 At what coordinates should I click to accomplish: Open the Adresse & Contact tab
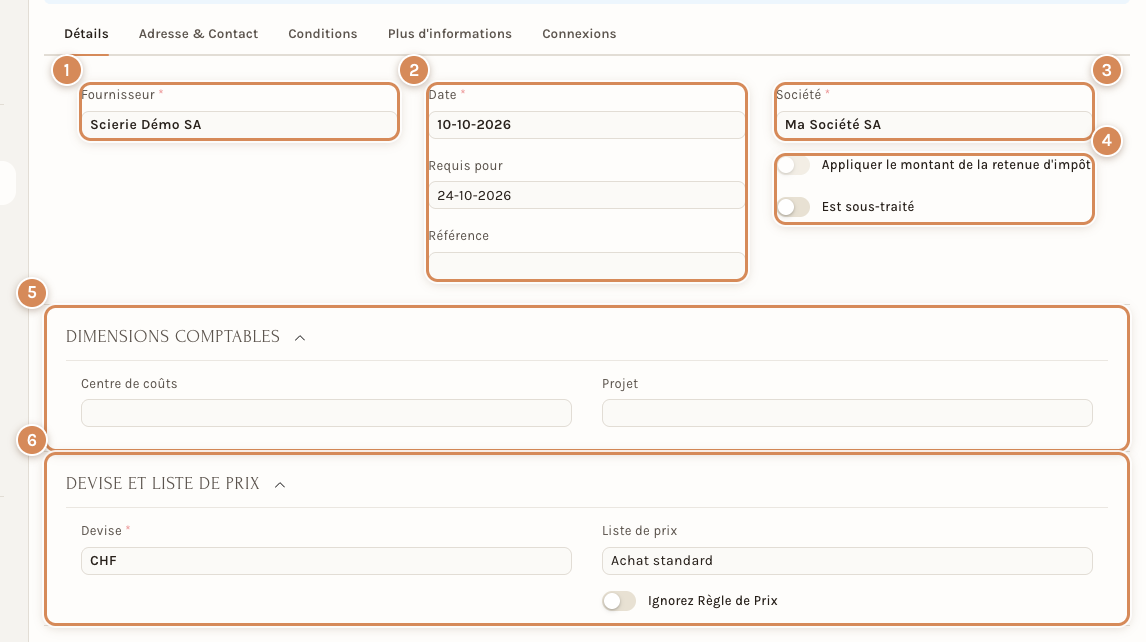coord(198,34)
